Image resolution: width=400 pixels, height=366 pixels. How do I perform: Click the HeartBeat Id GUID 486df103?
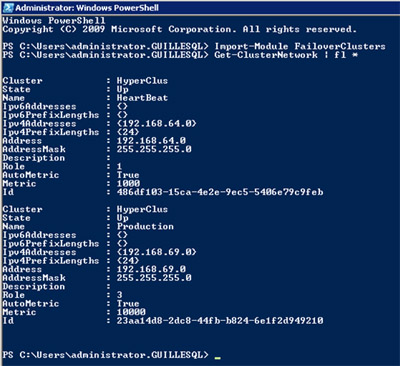(220, 192)
